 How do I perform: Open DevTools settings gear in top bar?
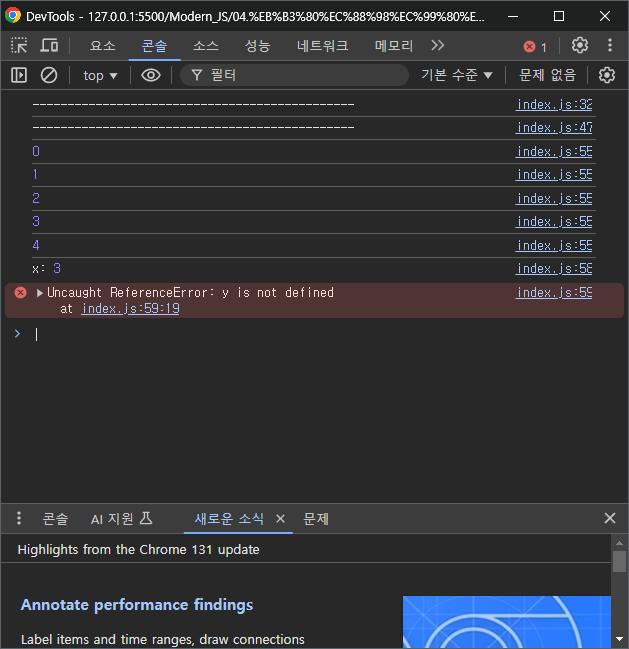[x=580, y=45]
